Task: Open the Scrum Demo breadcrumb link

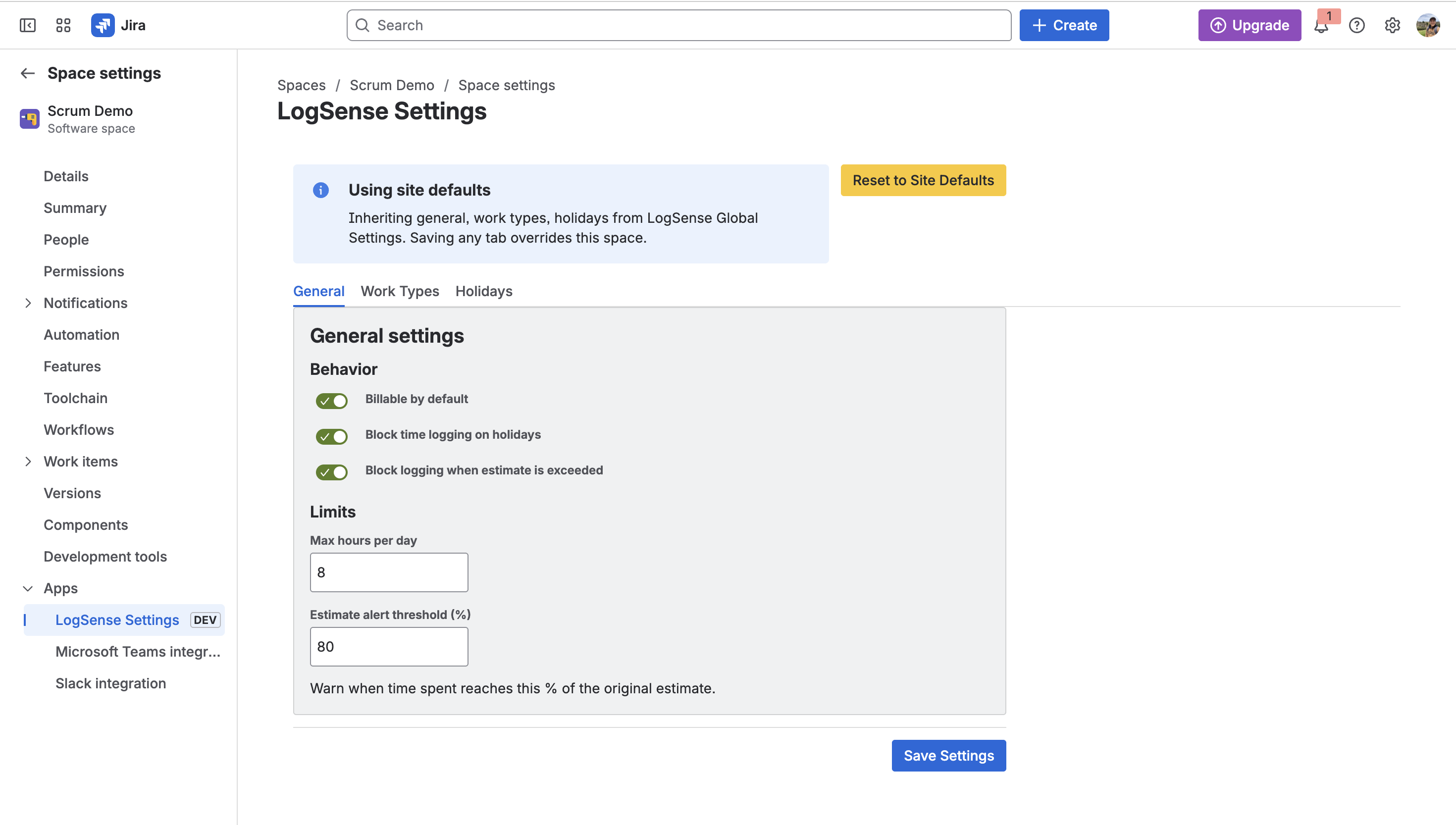Action: point(392,86)
